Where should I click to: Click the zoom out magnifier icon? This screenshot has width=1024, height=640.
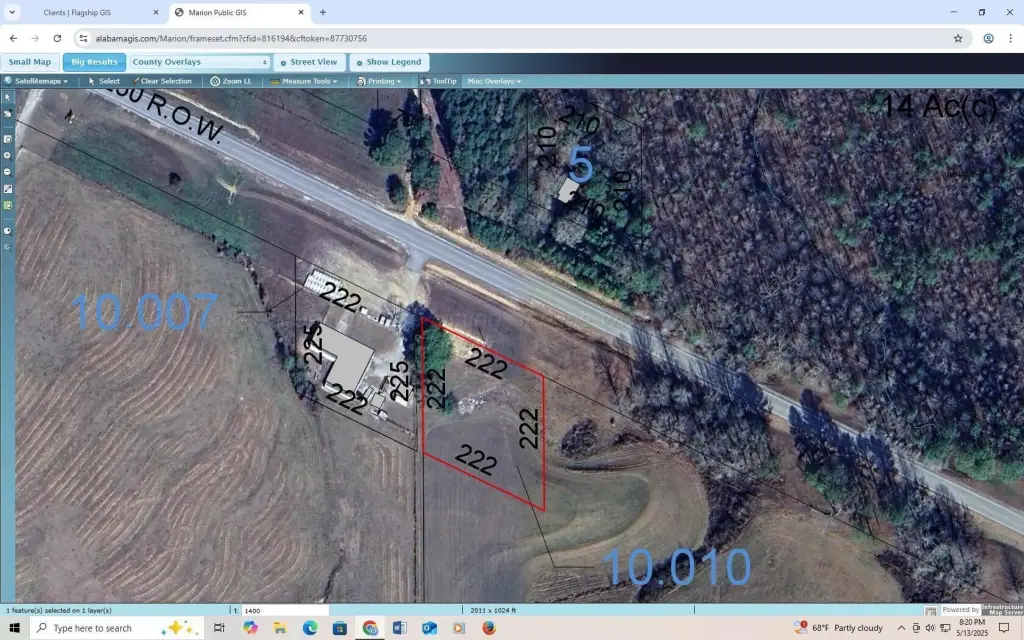pyautogui.click(x=7, y=172)
